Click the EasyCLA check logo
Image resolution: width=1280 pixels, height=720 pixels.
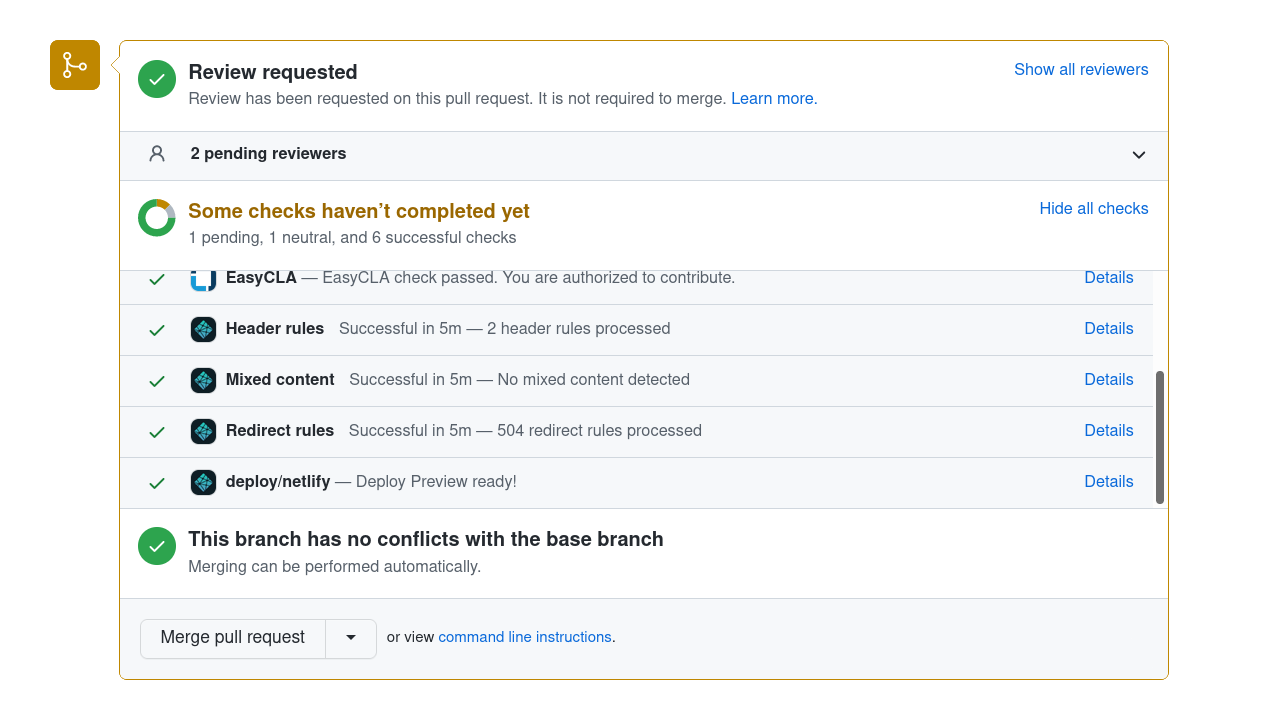point(203,277)
